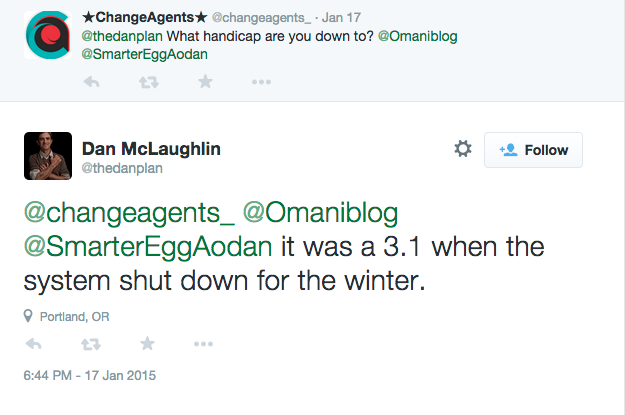The height and width of the screenshot is (415, 625).
Task: Retweet Dan McLaughlin's tweet
Action: 91,344
